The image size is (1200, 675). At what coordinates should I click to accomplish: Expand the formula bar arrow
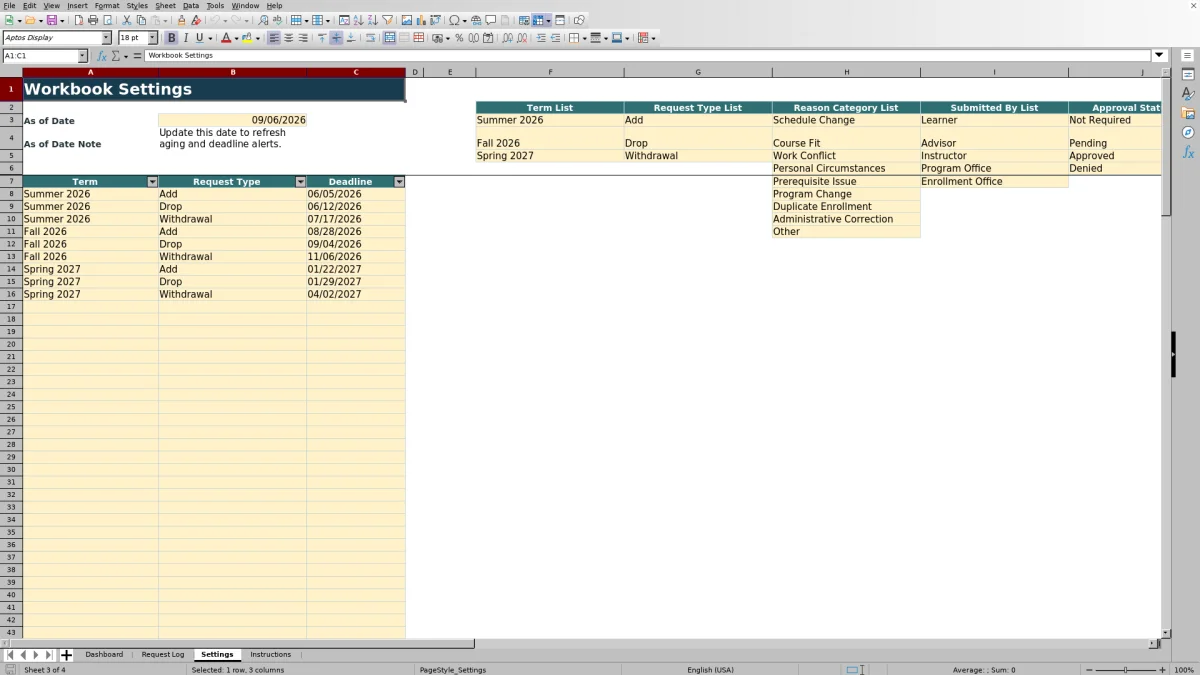click(1159, 56)
